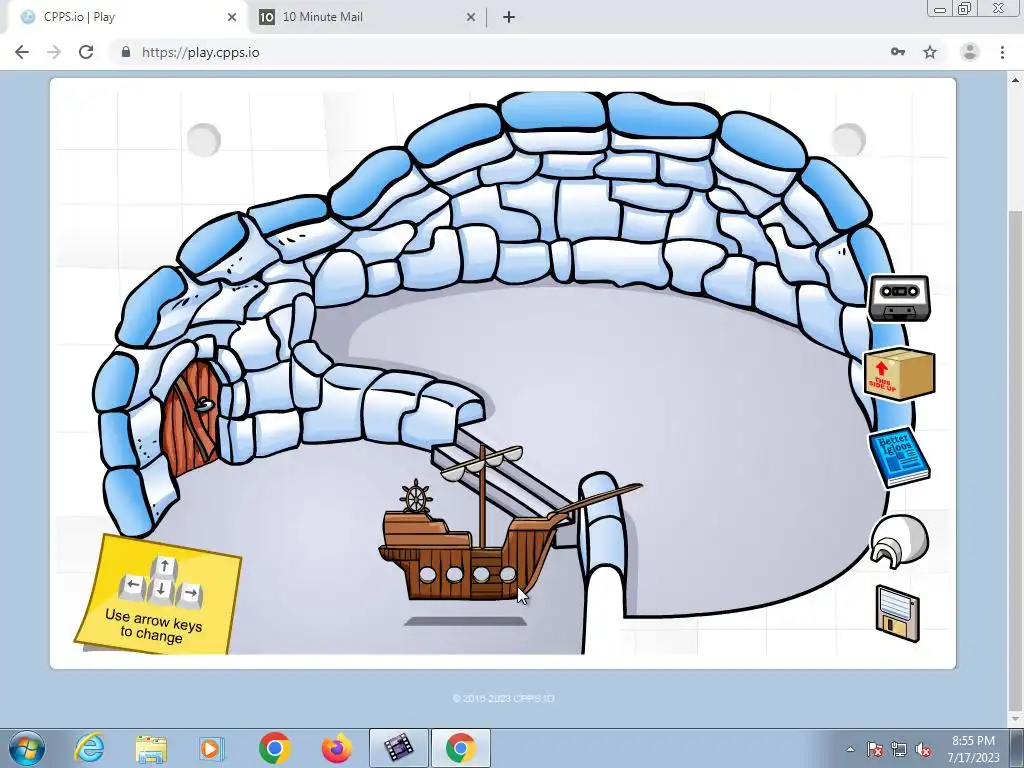Viewport: 1024px width, 768px height.
Task: Open first Chrome icon in taskbar
Action: click(x=274, y=748)
